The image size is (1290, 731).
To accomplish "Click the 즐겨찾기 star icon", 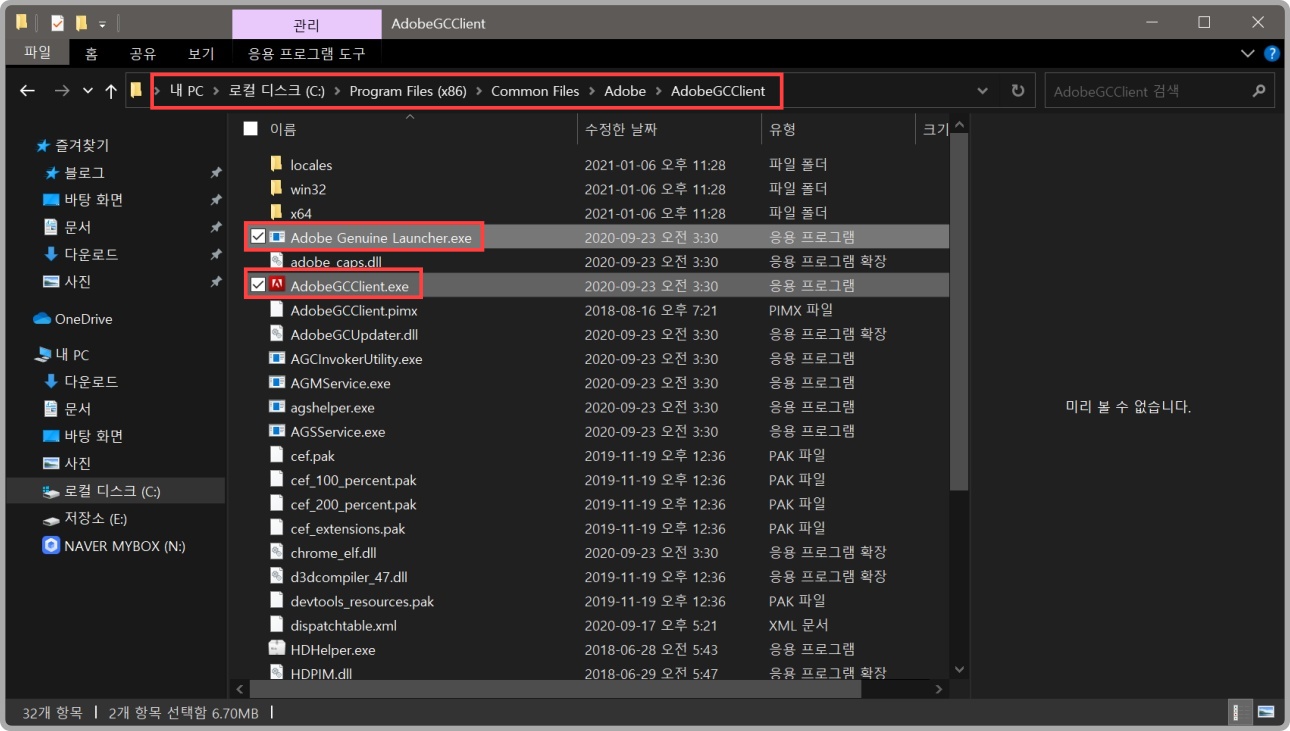I will coord(43,146).
